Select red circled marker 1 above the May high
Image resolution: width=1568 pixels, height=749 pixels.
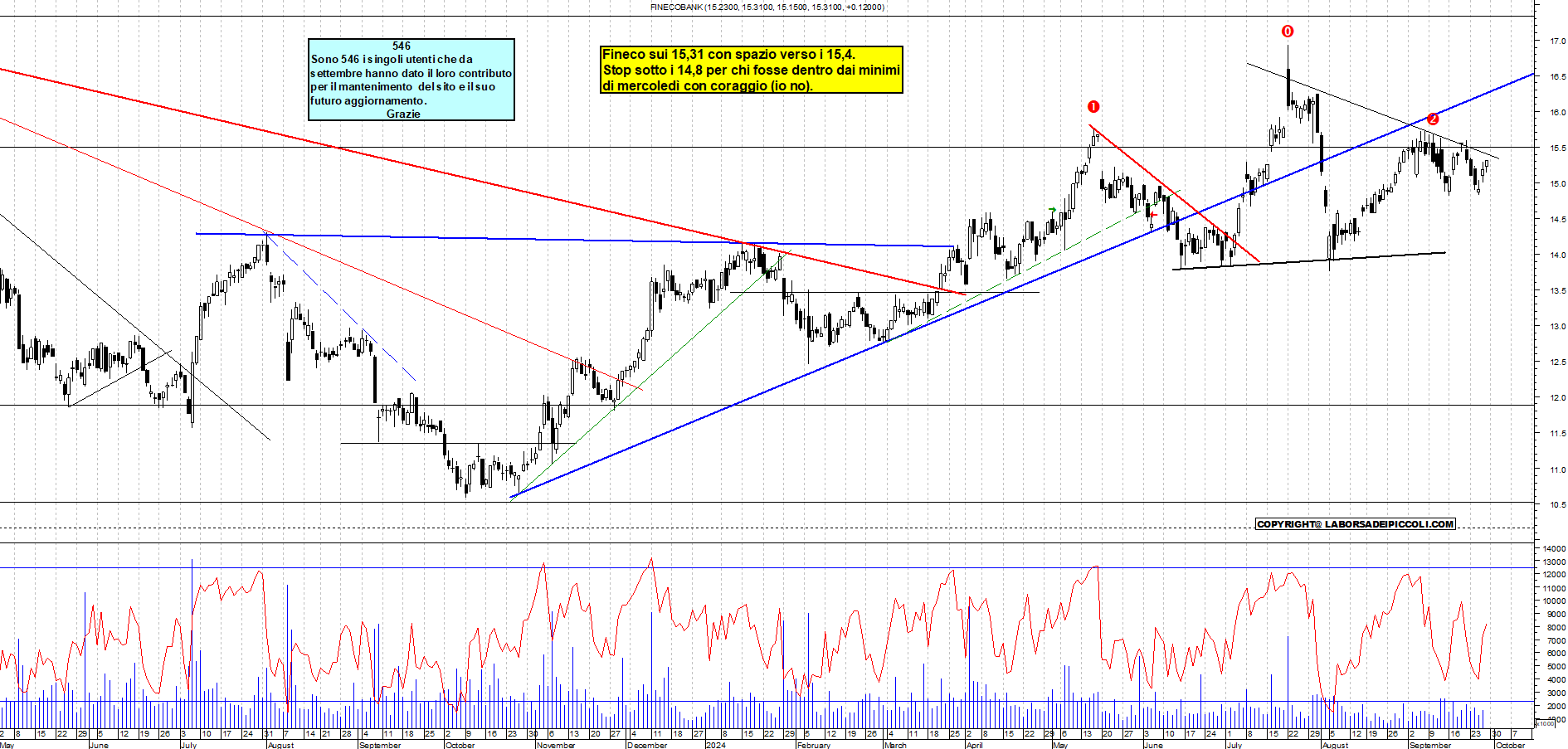pos(1093,106)
